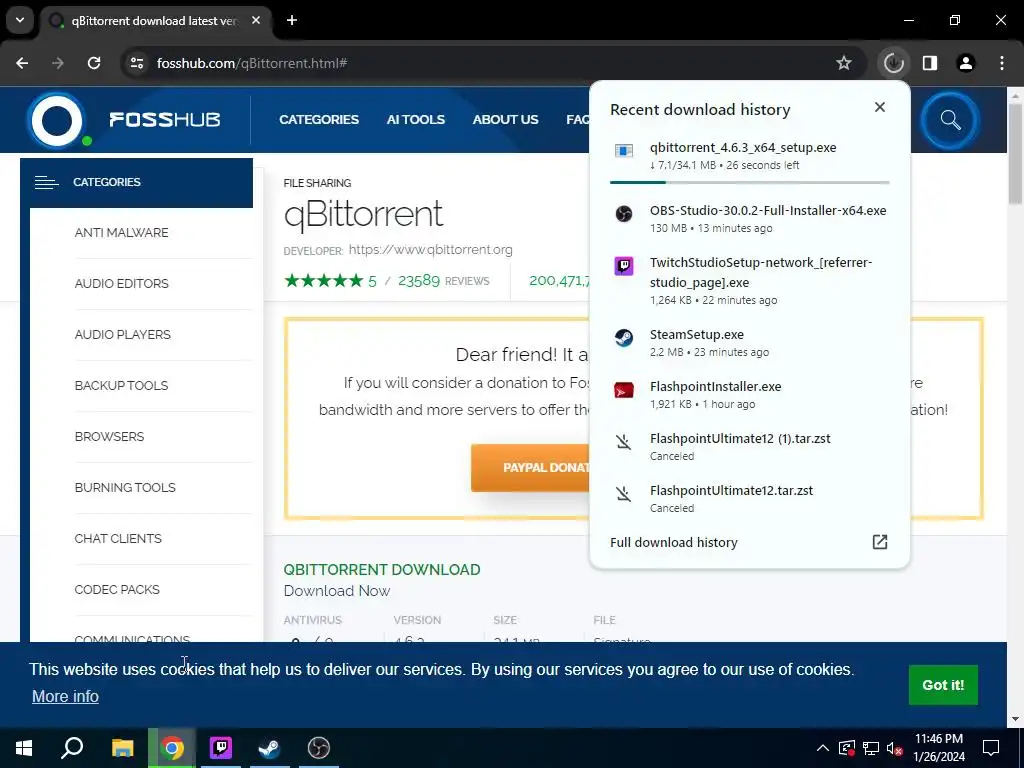The image size is (1024, 768).
Task: Close the qBittorrent browser tab
Action: pos(256,20)
